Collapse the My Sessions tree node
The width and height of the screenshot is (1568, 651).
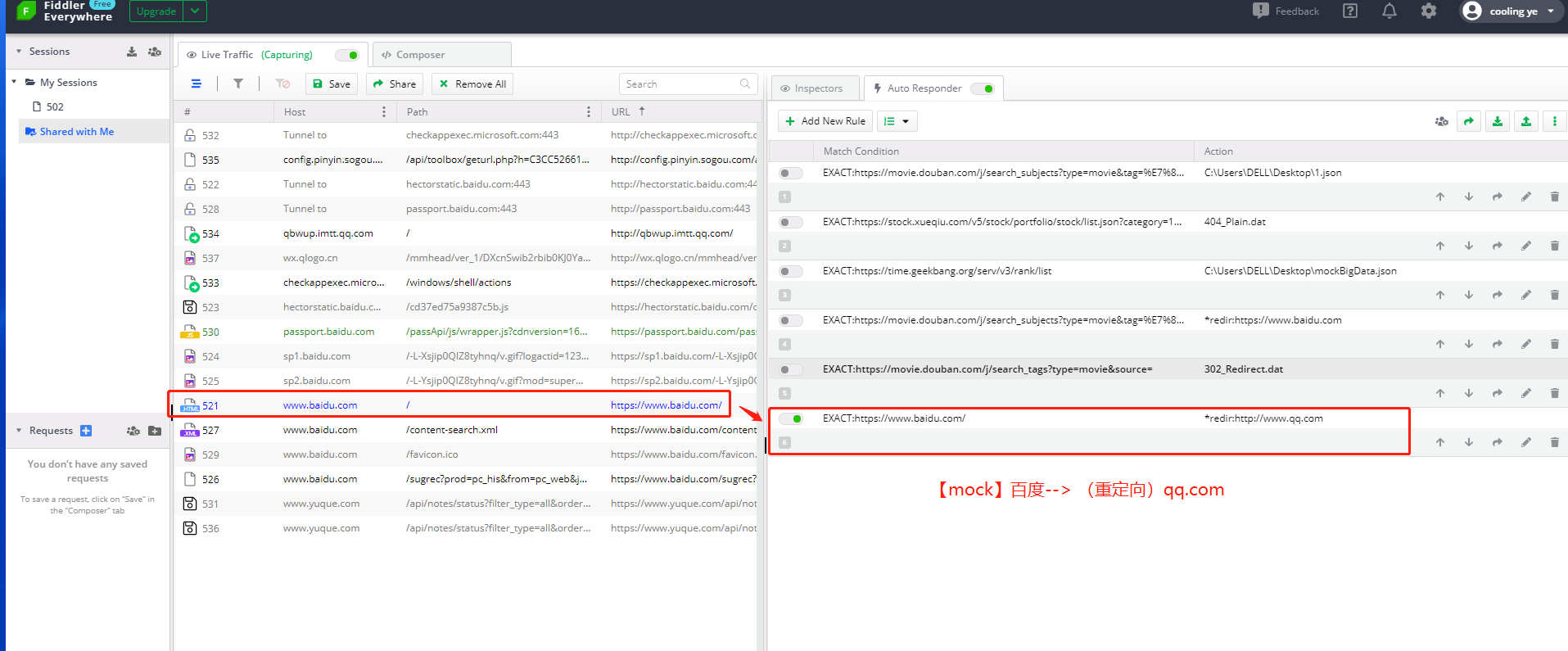tap(14, 82)
